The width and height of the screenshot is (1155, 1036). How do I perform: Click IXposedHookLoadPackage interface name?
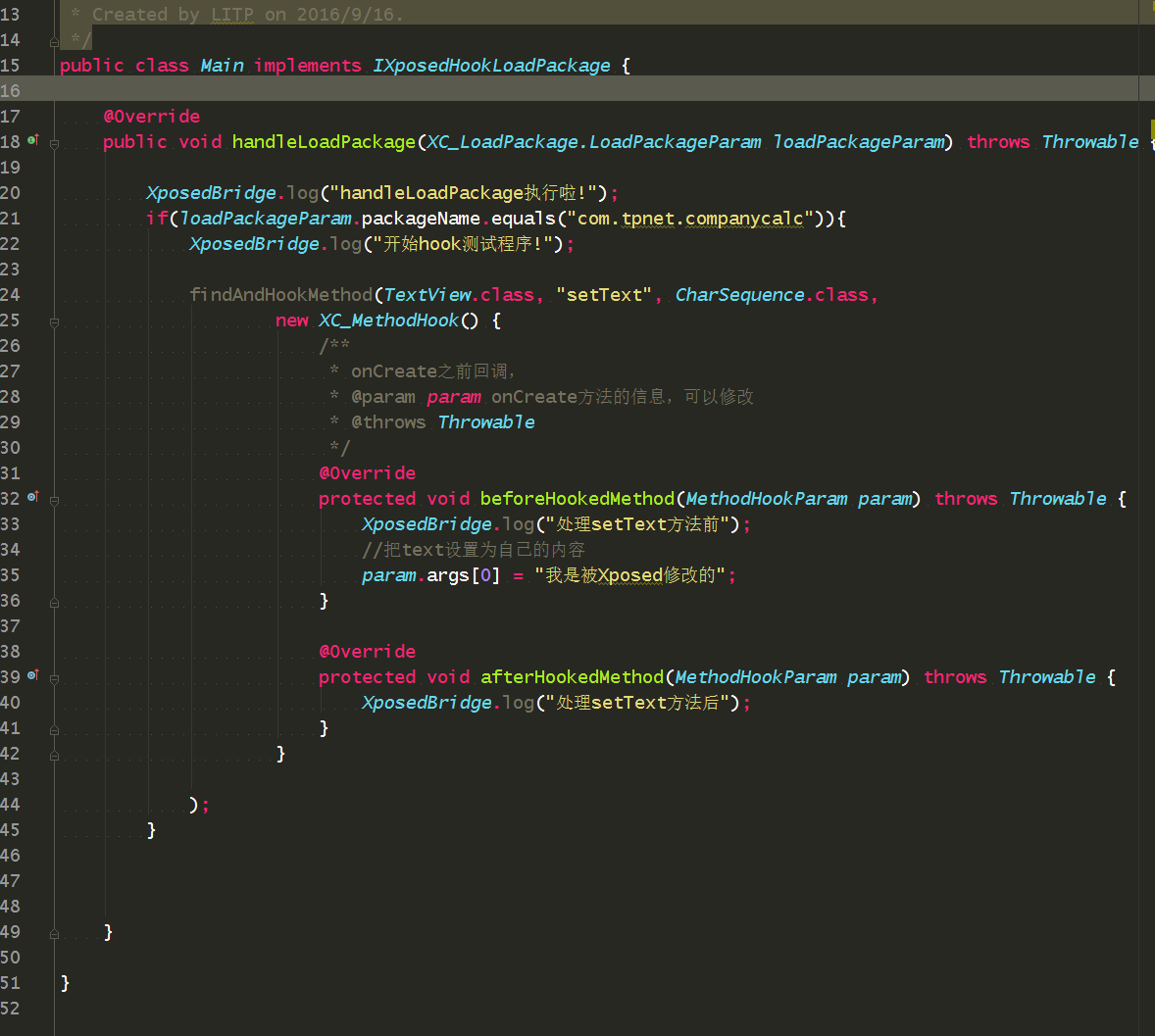click(x=491, y=66)
